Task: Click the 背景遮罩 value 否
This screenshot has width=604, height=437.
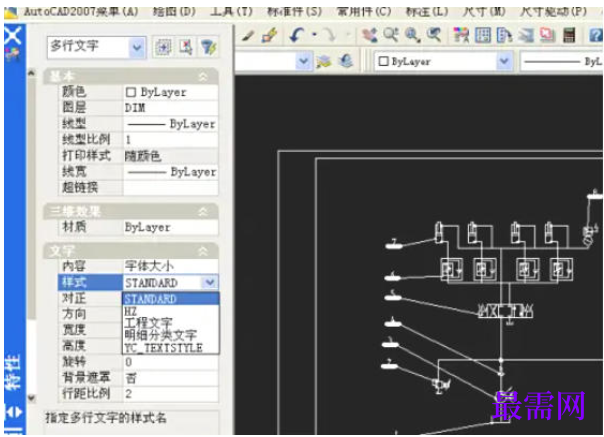Action: 171,378
